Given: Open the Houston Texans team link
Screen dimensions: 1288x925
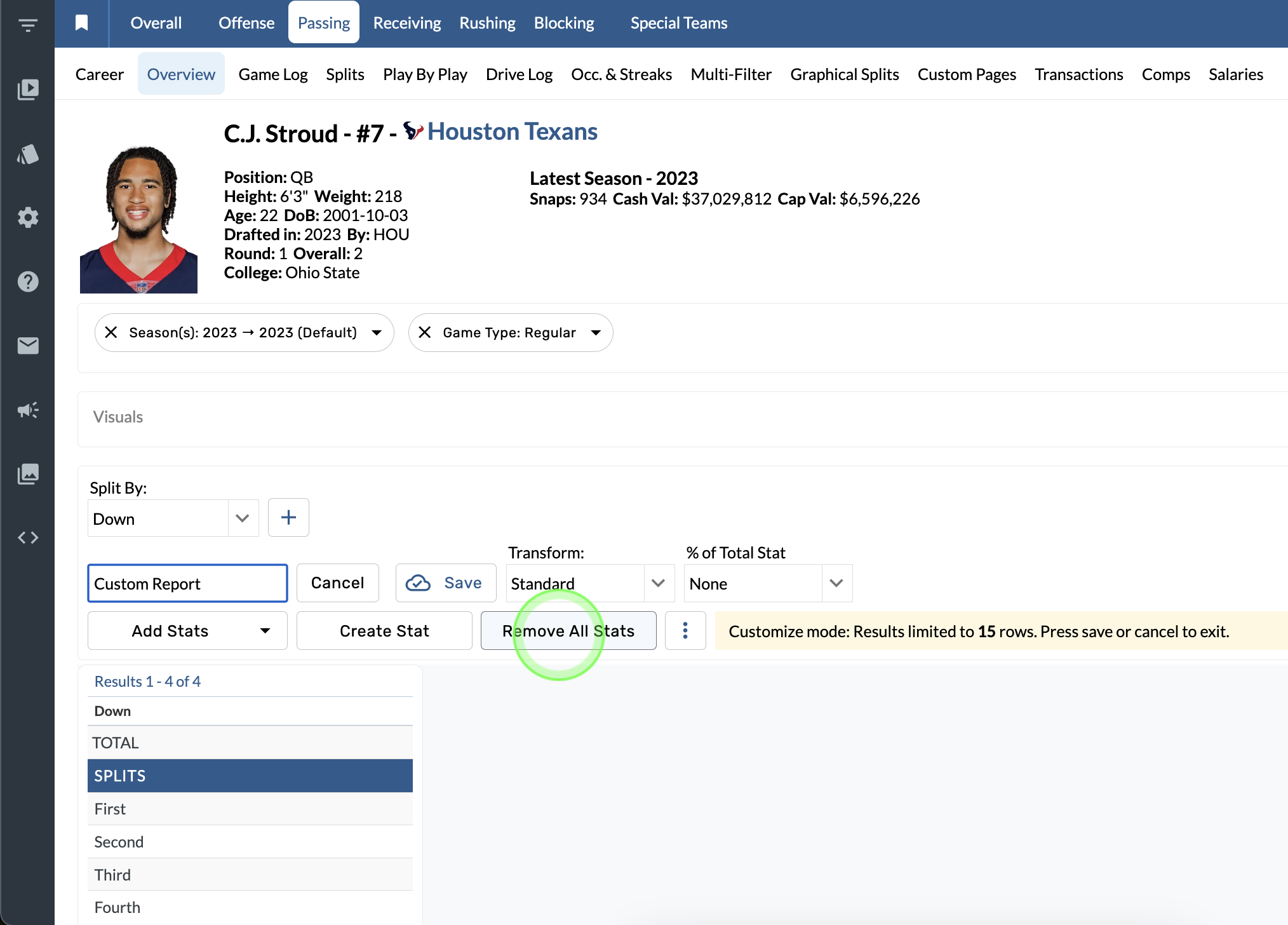Looking at the screenshot, I should pyautogui.click(x=512, y=132).
